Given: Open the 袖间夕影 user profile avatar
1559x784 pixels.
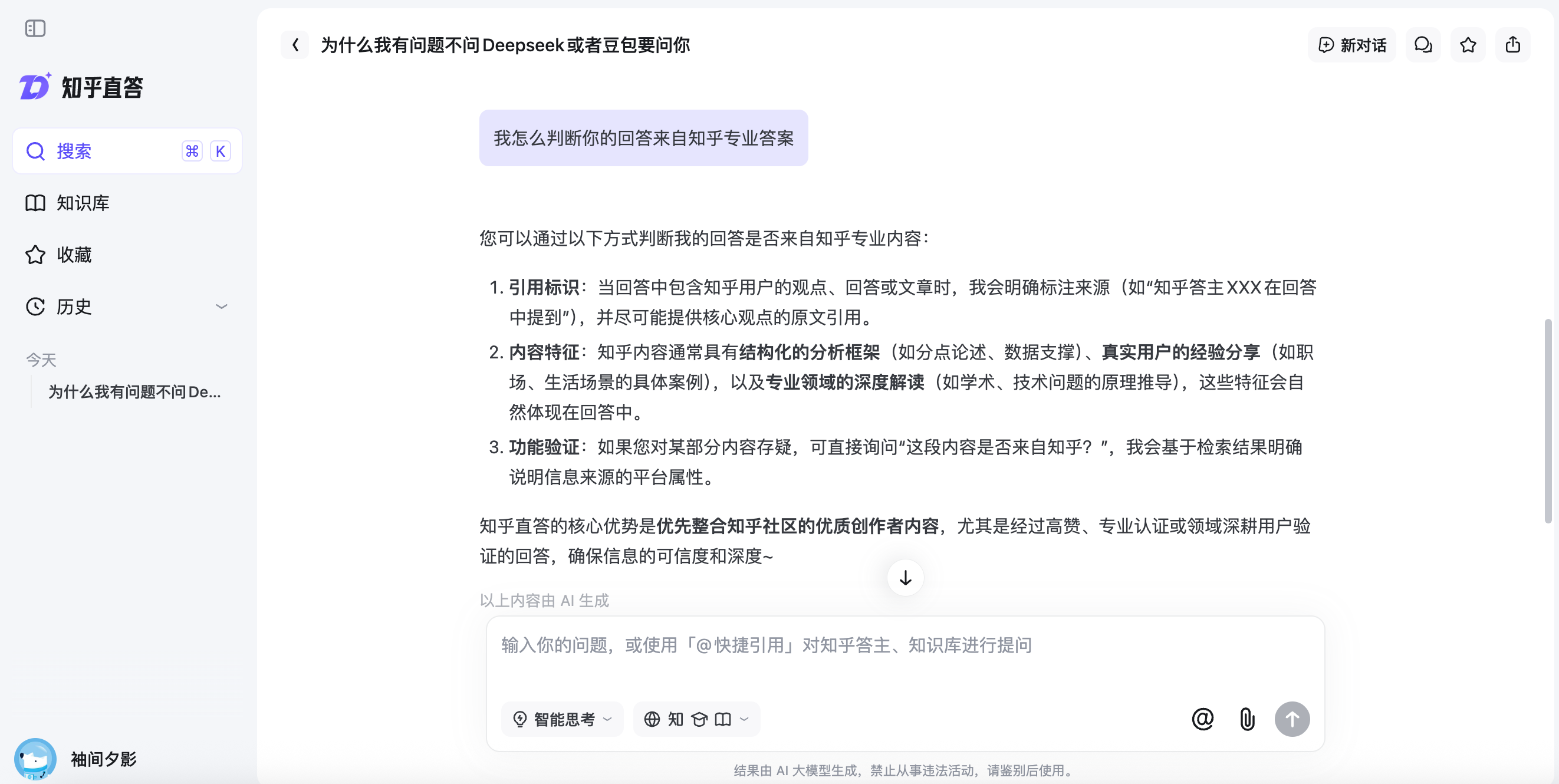Looking at the screenshot, I should [x=35, y=759].
